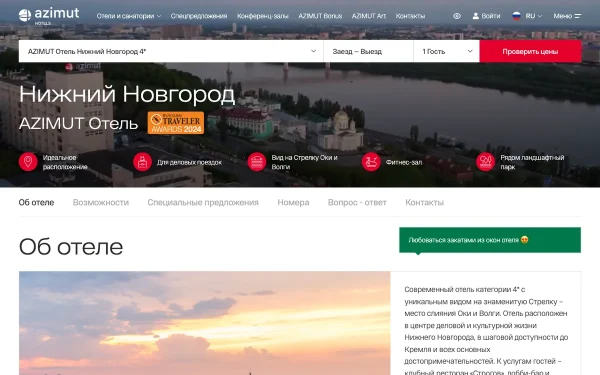The height and width of the screenshot is (375, 600).
Task: Click the Заезд – Выезд date field
Action: (x=368, y=51)
